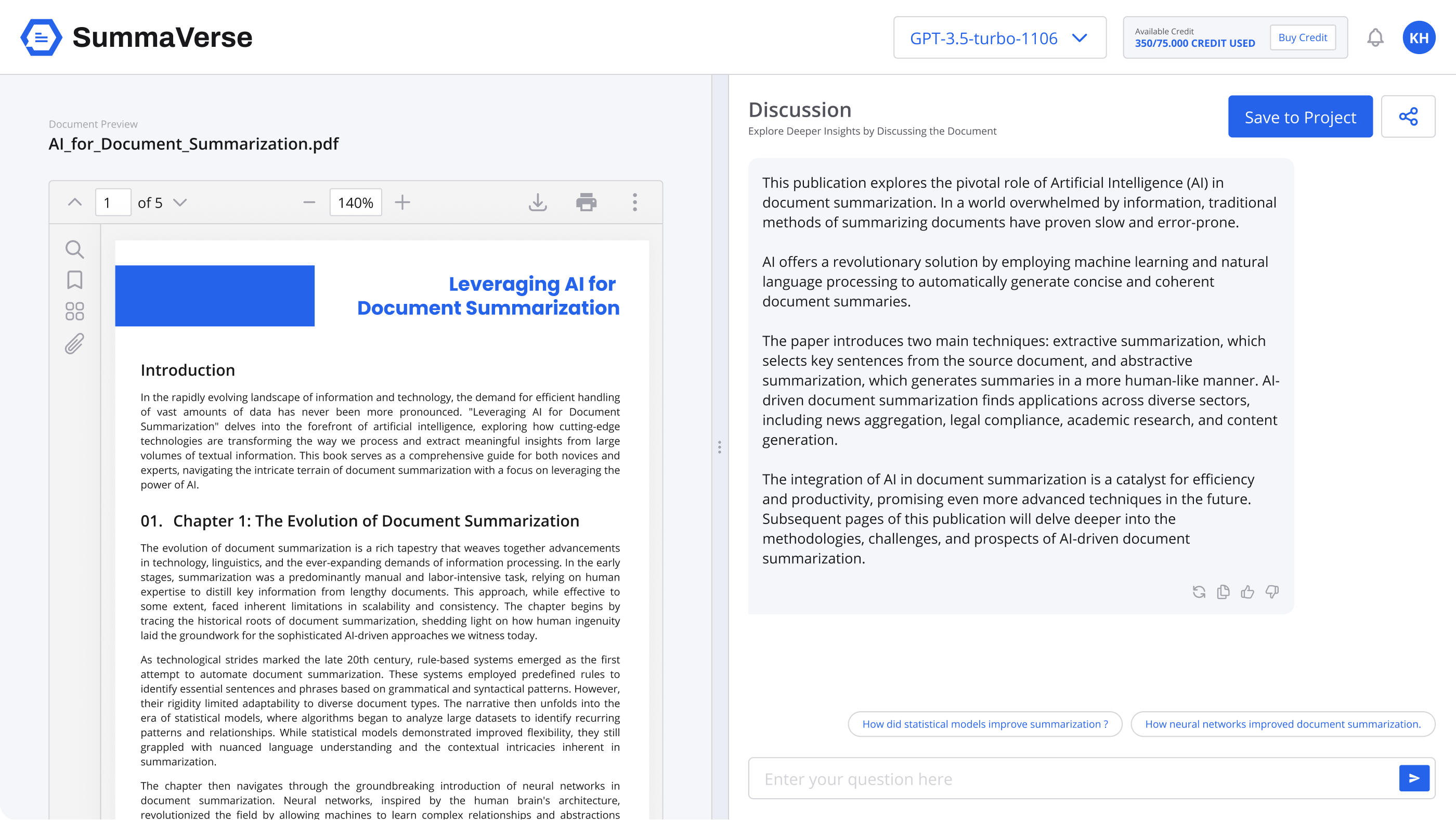1456x820 pixels.
Task: Click the 'Document Preview' label
Action: pos(93,124)
